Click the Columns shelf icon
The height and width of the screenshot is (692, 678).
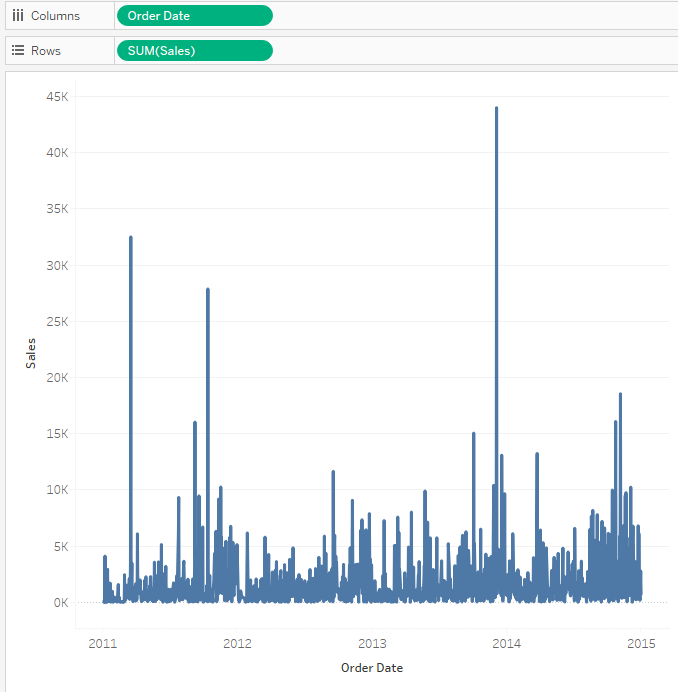[17, 16]
